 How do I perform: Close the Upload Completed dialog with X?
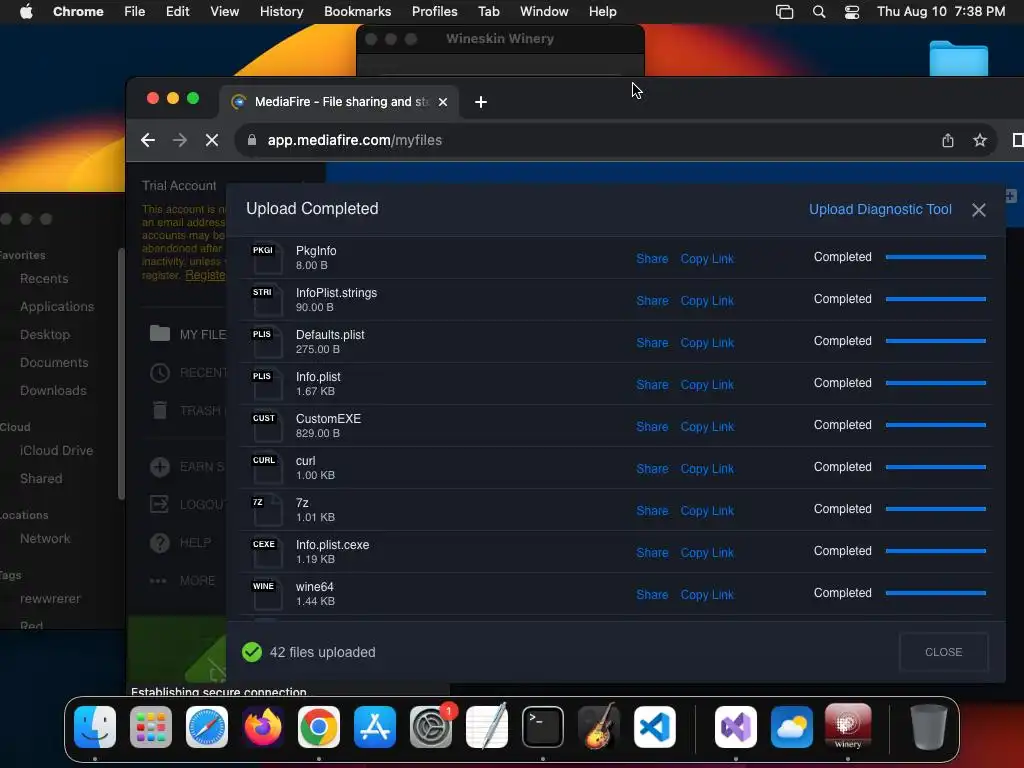click(978, 210)
